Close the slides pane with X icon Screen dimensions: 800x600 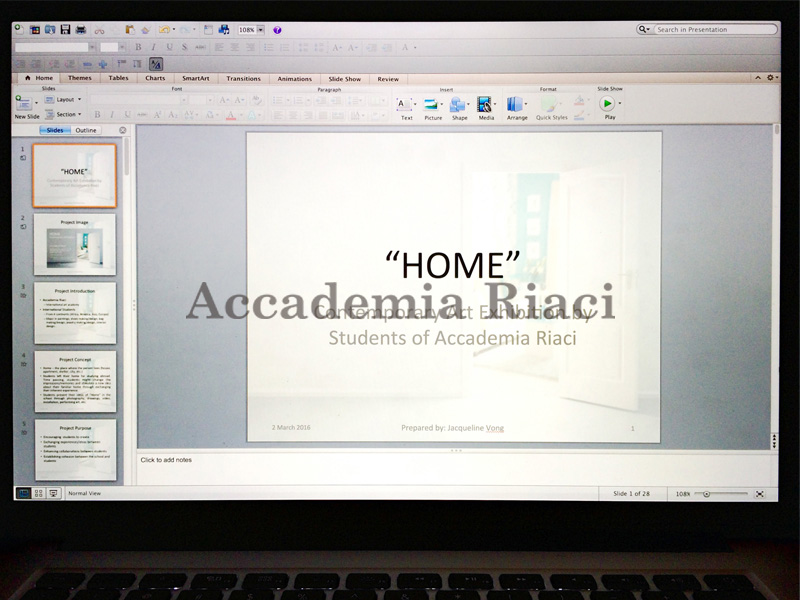click(x=122, y=130)
